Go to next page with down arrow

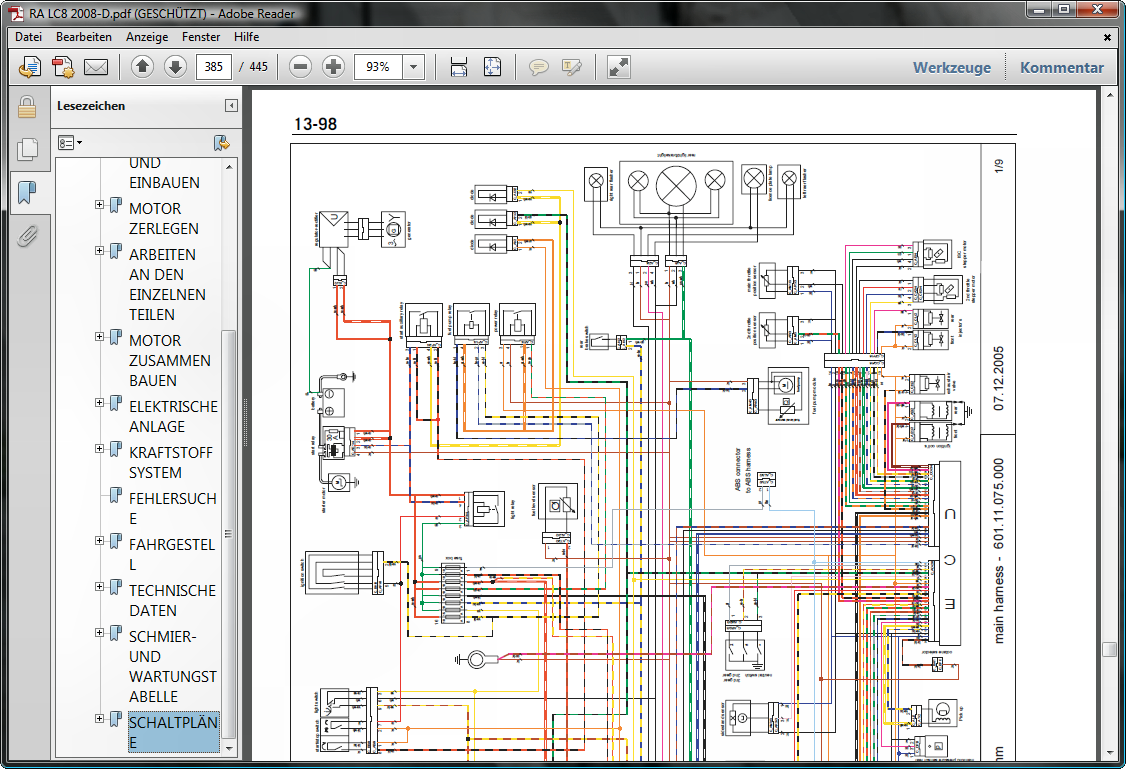(x=175, y=67)
